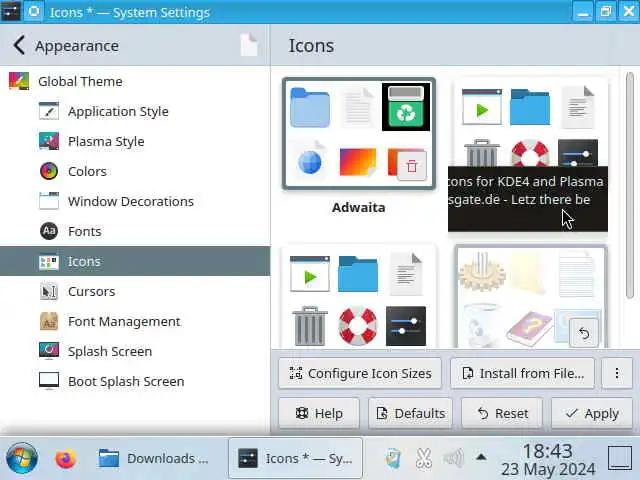Image resolution: width=640 pixels, height=480 pixels.
Task: Go to Plasma Style page
Action: point(135,141)
